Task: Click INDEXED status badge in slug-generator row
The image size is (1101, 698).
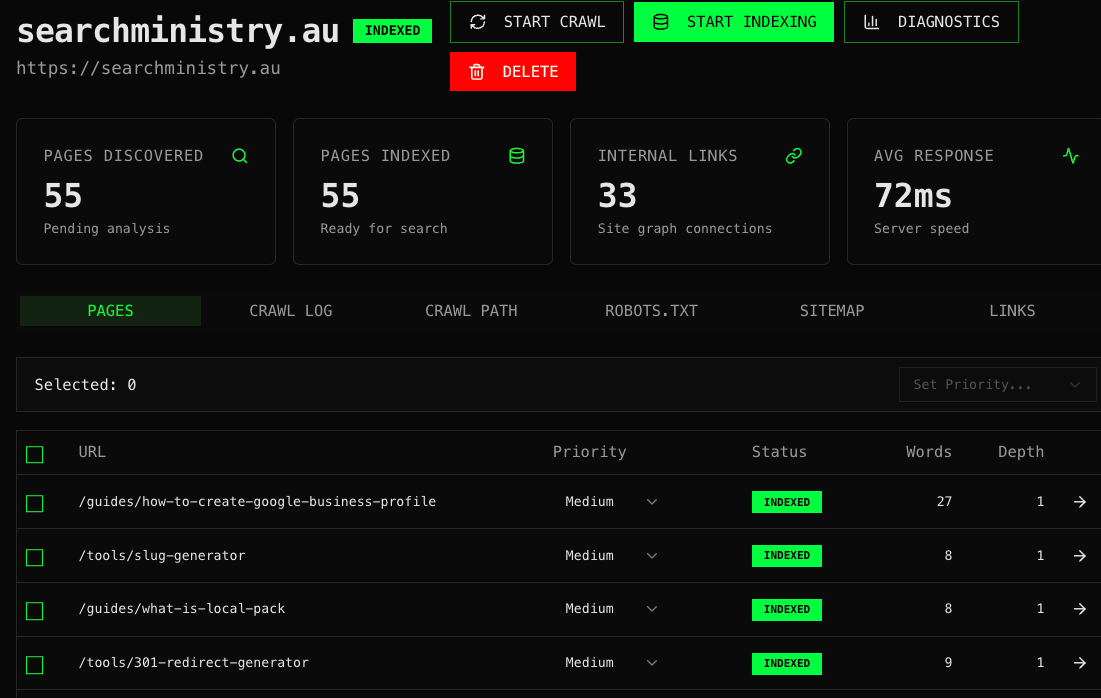Action: coord(786,555)
